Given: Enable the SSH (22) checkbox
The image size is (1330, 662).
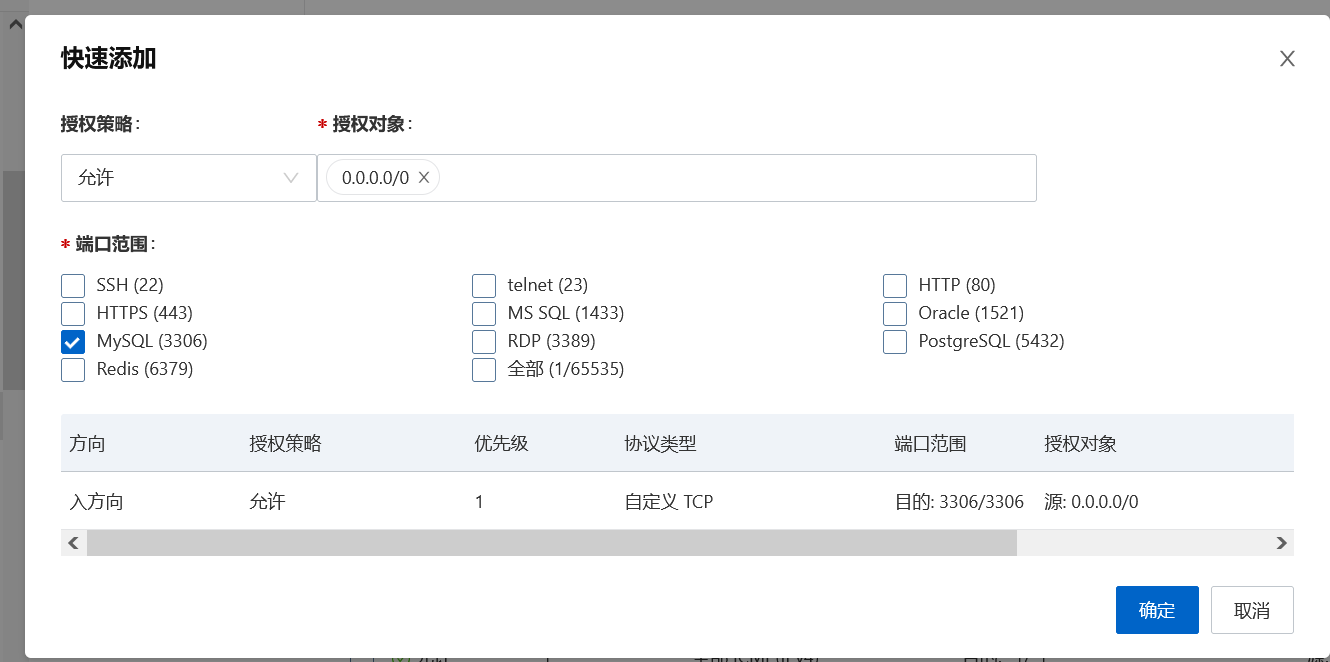Looking at the screenshot, I should pos(73,286).
